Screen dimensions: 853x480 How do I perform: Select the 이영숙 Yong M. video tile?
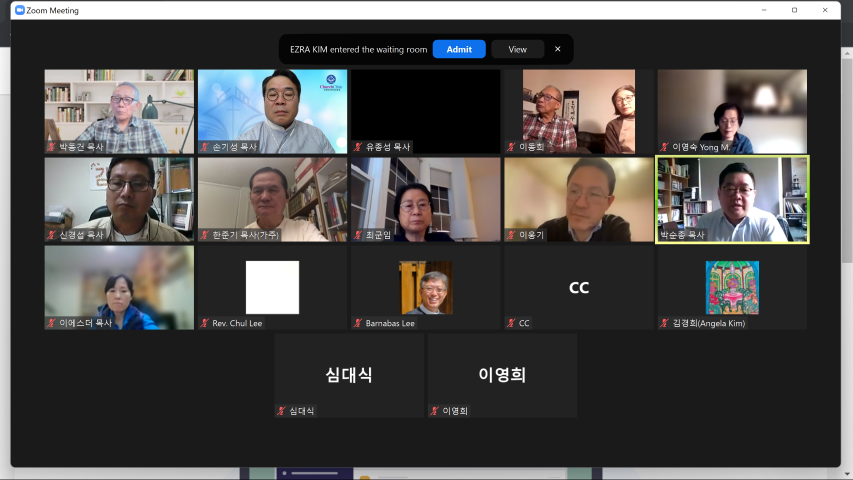click(732, 111)
